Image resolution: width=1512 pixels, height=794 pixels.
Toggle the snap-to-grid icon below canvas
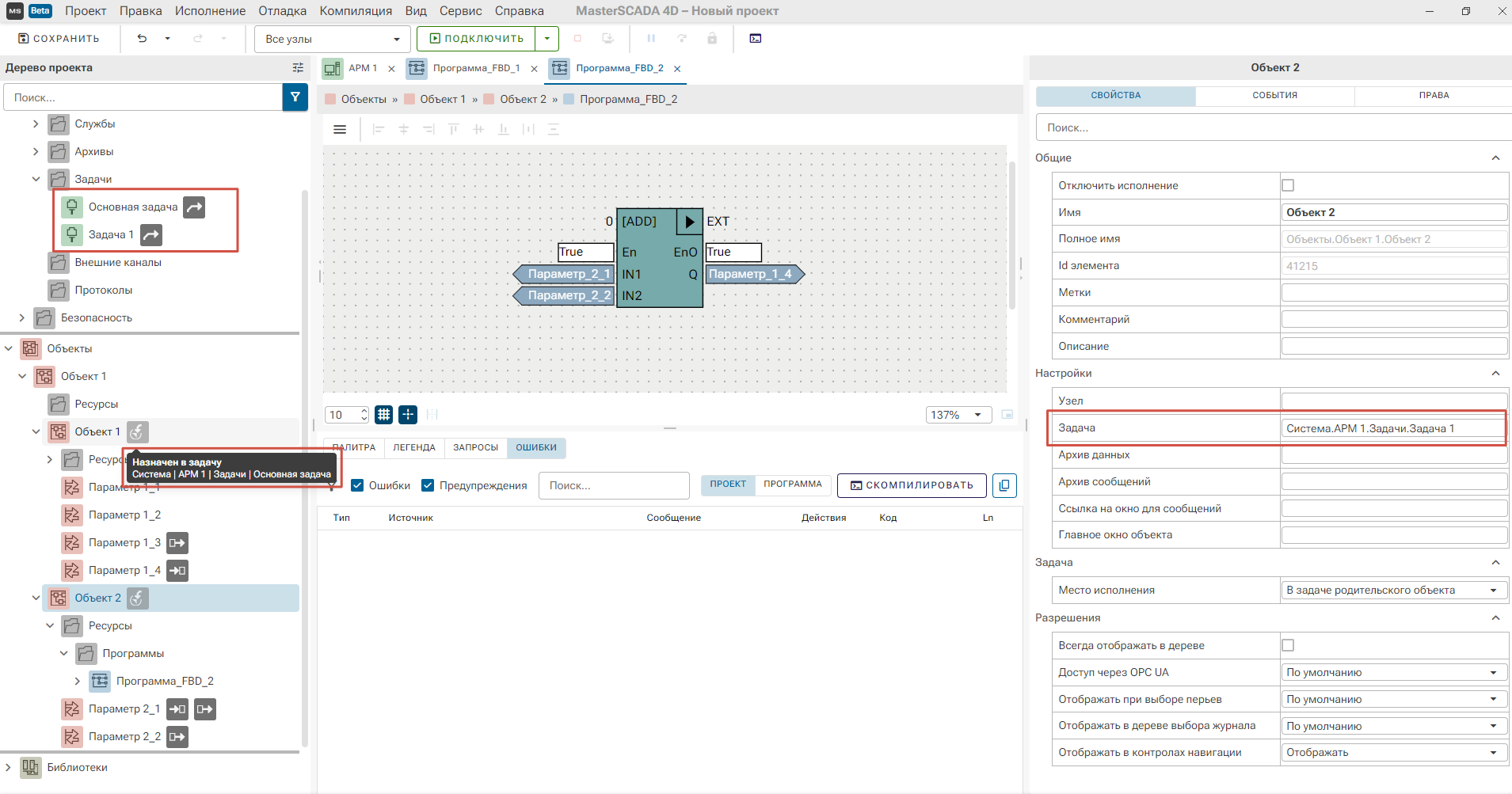tap(408, 414)
